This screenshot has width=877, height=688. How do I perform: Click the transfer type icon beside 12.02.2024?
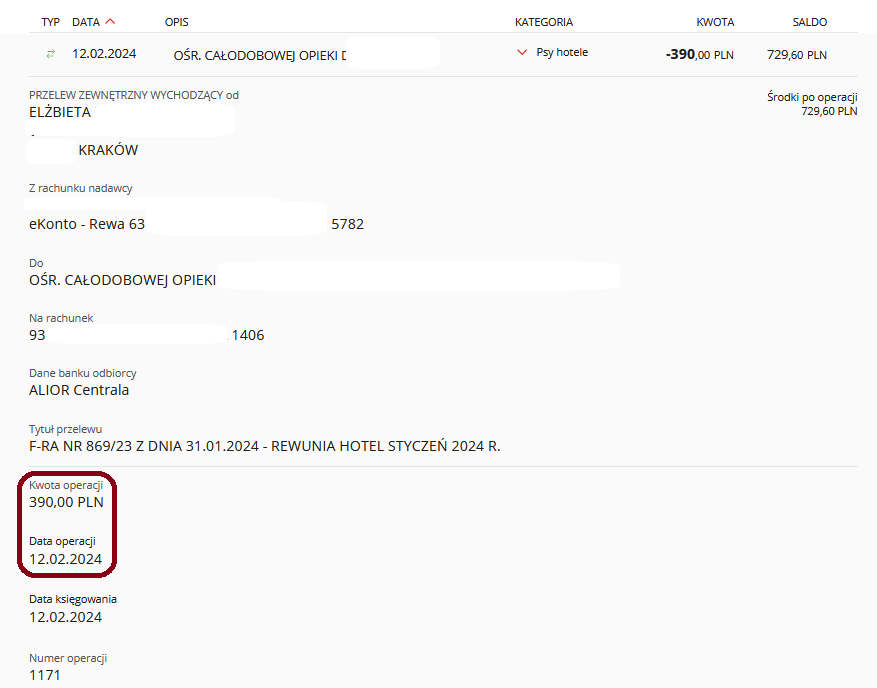50,54
